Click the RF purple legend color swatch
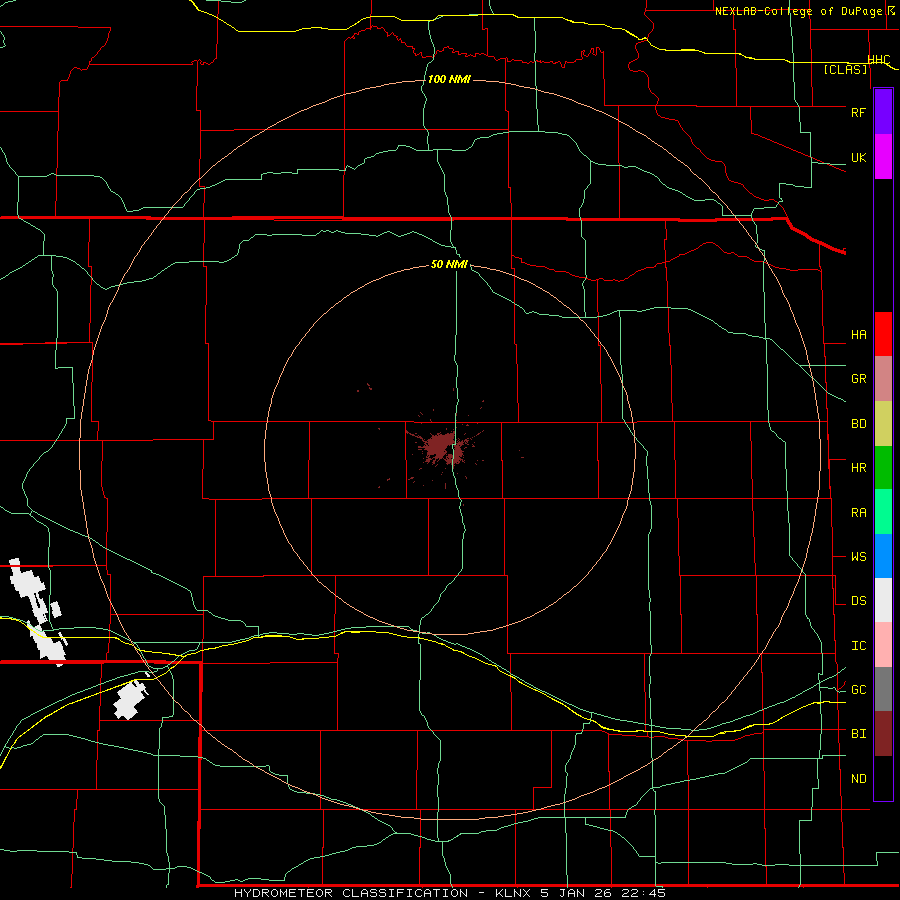This screenshot has width=900, height=900. tap(883, 112)
